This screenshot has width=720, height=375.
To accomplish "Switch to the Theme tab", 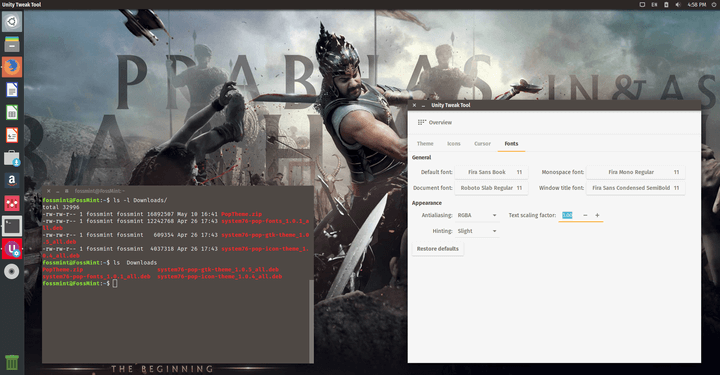I will (x=425, y=144).
